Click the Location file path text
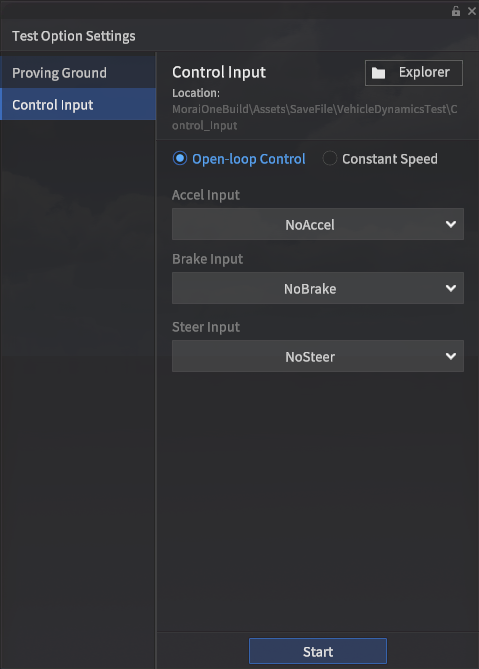 [x=314, y=117]
